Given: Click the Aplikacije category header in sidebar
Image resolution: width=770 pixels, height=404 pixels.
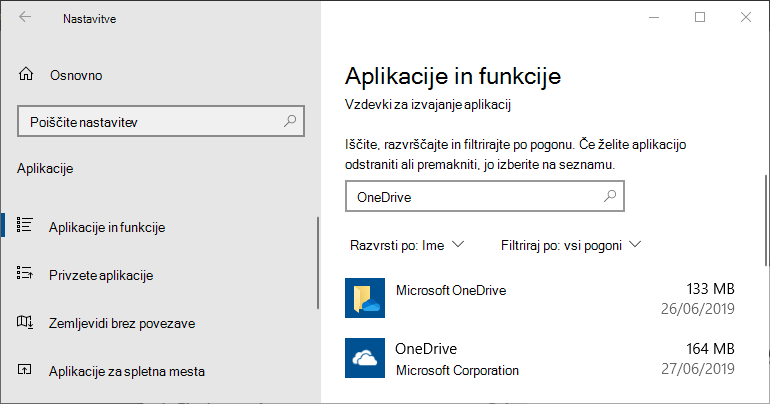Looking at the screenshot, I should pyautogui.click(x=45, y=168).
